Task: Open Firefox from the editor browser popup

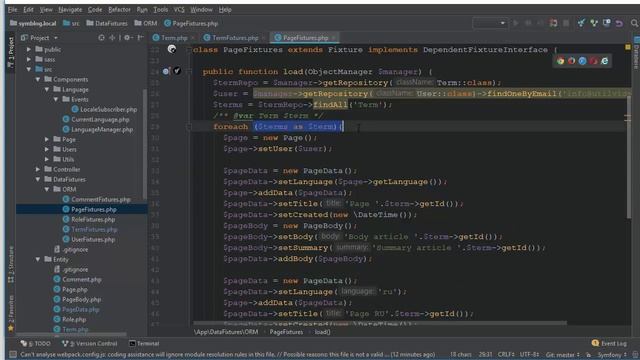Action: [571, 61]
